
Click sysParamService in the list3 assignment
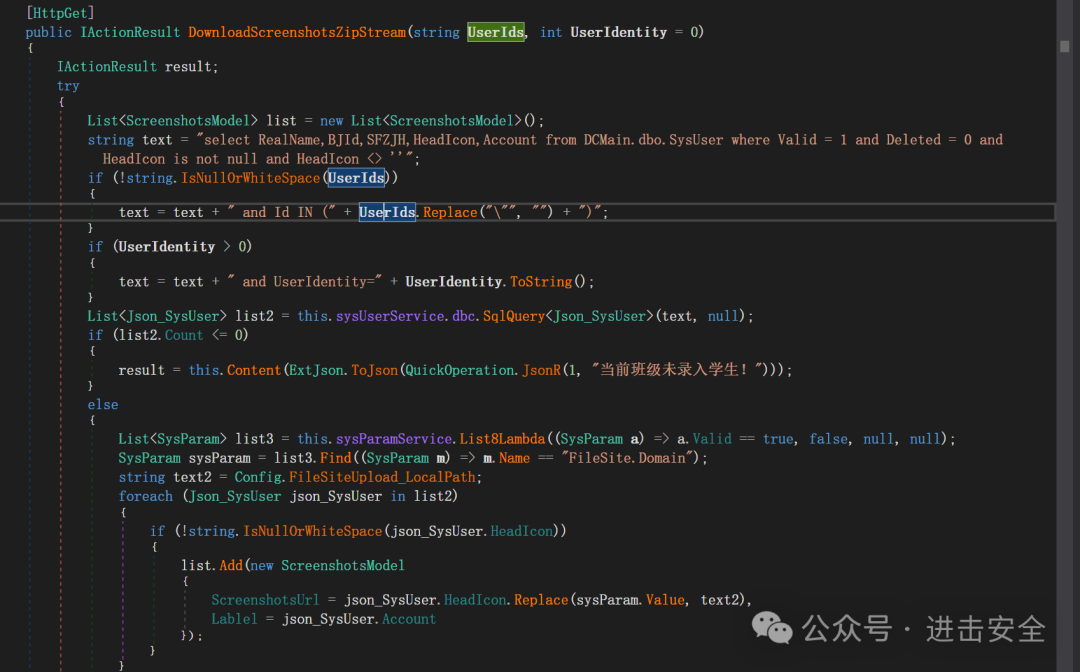393,439
